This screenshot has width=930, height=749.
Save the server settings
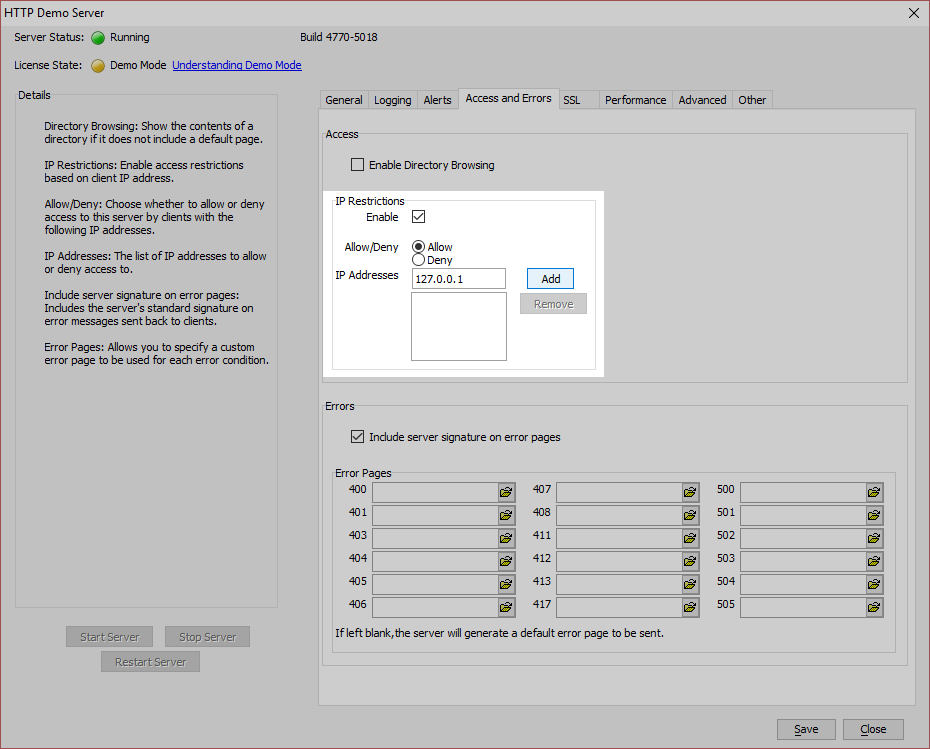pos(806,729)
